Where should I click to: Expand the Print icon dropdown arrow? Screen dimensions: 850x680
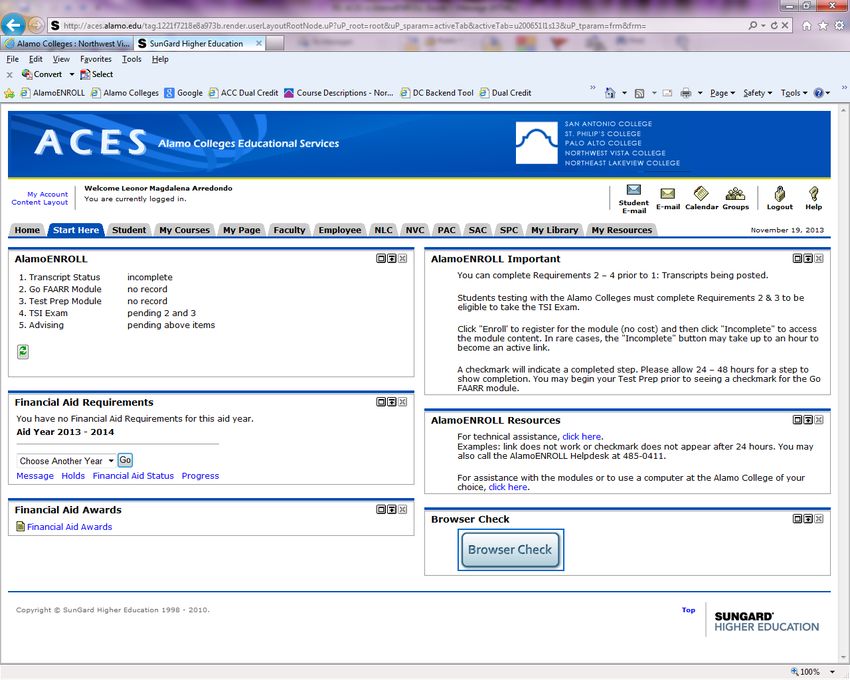click(x=700, y=93)
